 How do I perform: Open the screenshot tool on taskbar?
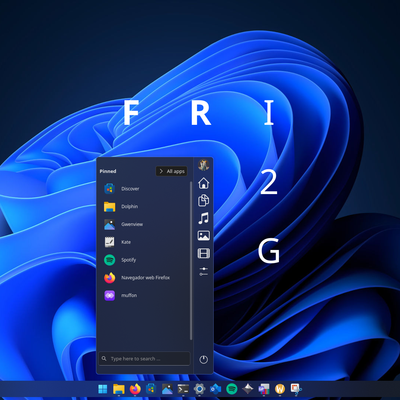pyautogui.click(x=296, y=389)
